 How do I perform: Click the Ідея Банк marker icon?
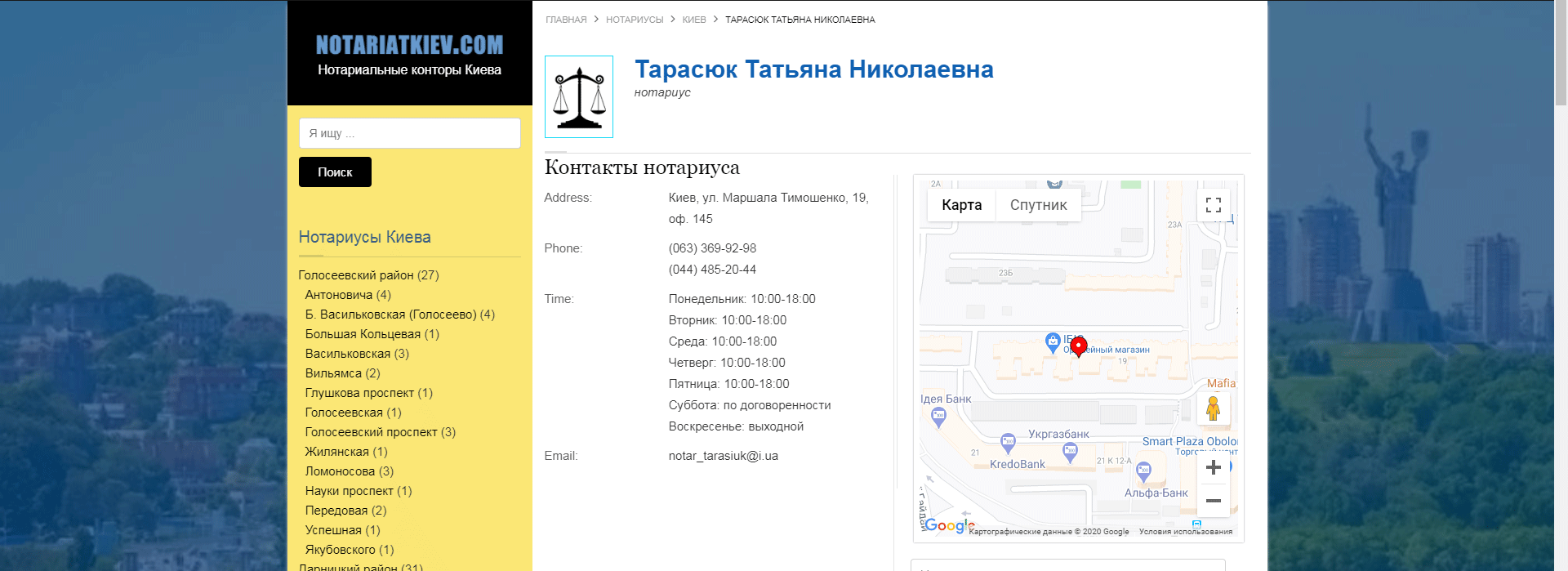tap(938, 417)
